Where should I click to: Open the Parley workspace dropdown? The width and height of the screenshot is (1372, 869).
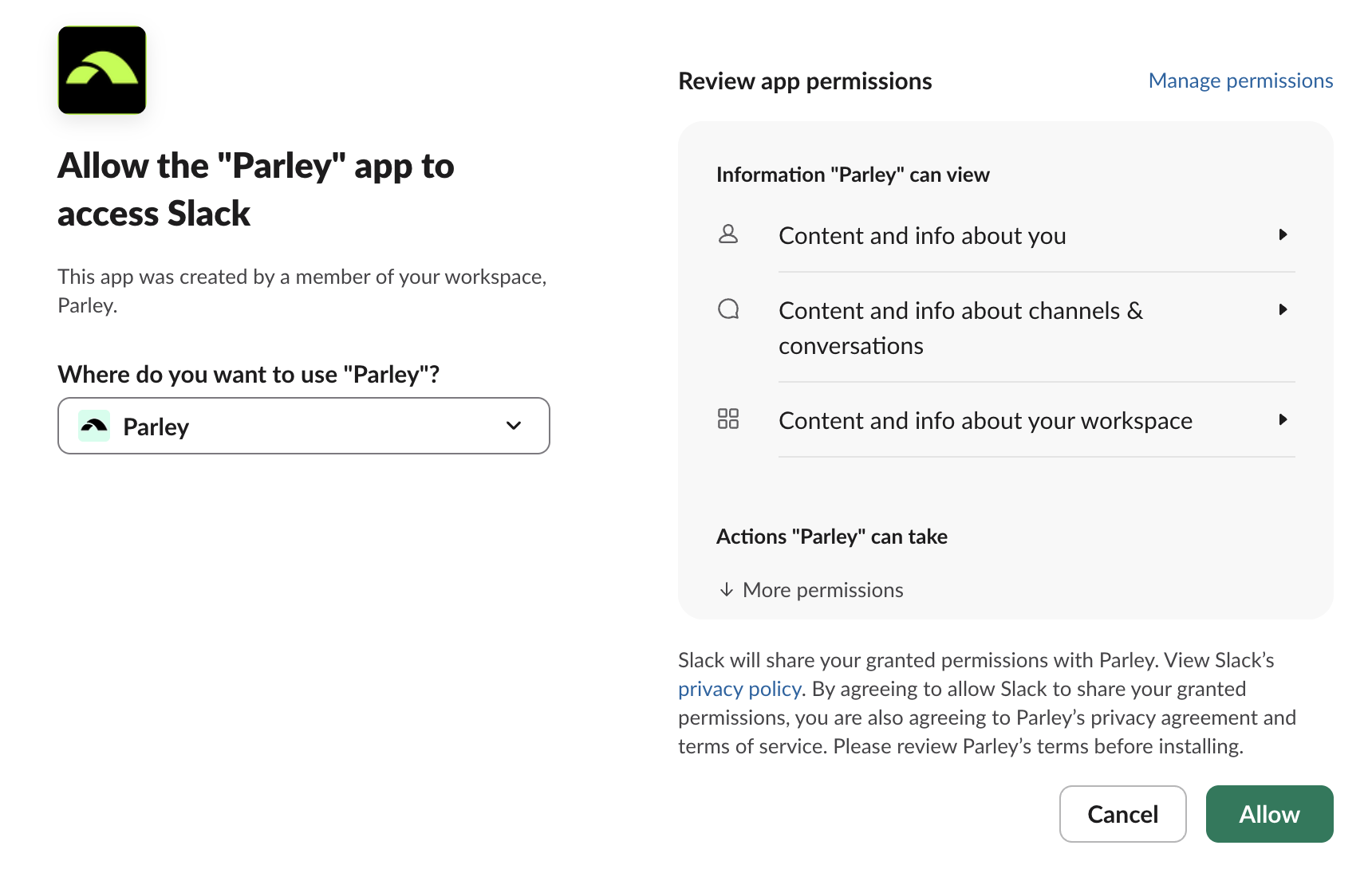click(304, 426)
